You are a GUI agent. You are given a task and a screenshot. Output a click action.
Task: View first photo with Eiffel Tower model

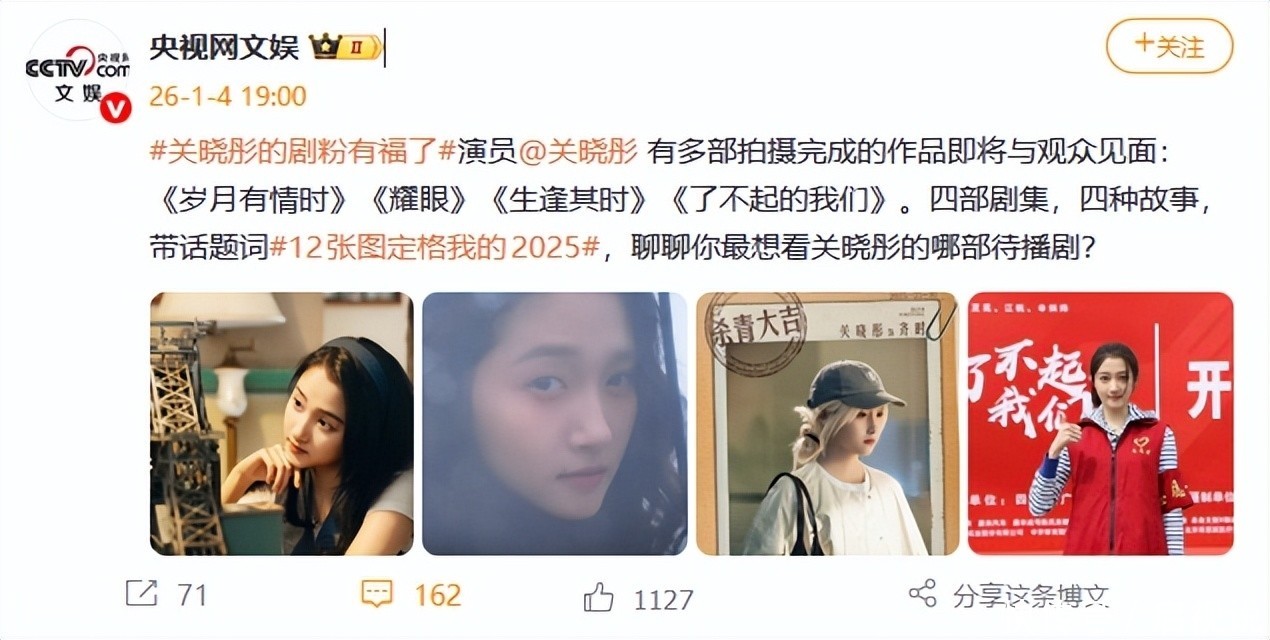point(282,423)
